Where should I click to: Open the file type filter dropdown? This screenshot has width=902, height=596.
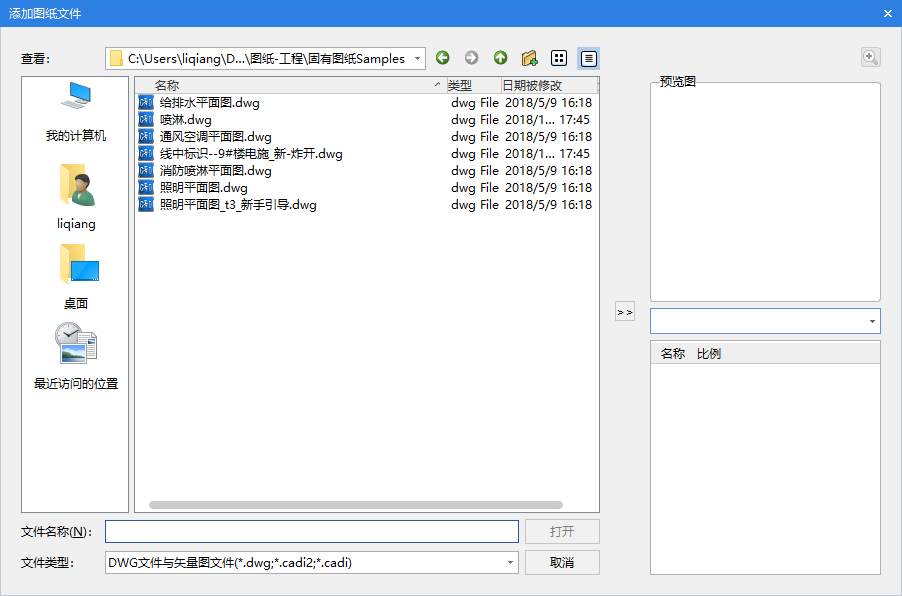coord(510,563)
